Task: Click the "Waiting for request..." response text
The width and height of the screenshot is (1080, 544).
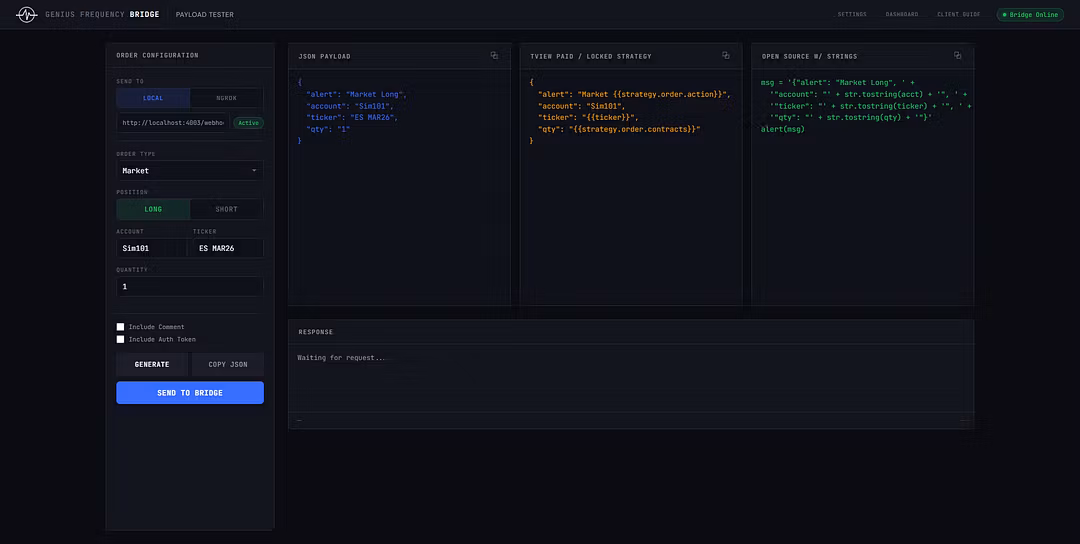Action: 342,358
